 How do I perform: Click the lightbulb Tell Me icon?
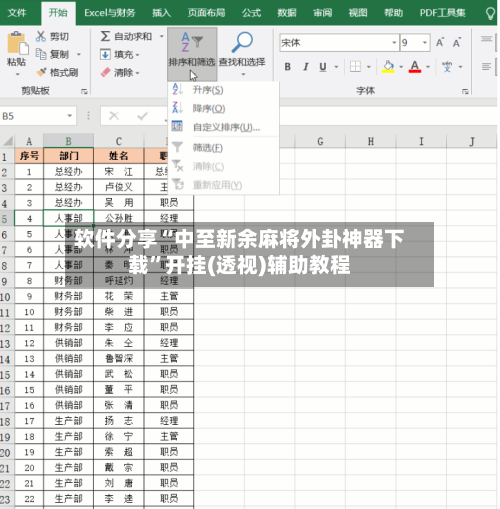point(490,13)
